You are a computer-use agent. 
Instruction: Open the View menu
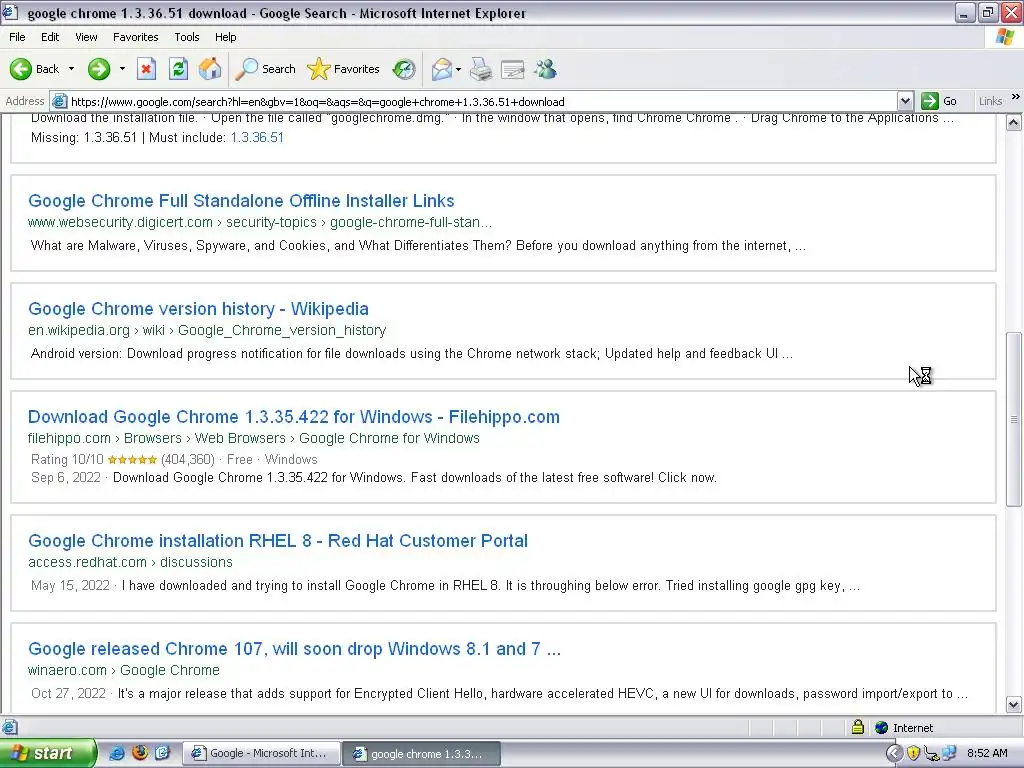(86, 37)
